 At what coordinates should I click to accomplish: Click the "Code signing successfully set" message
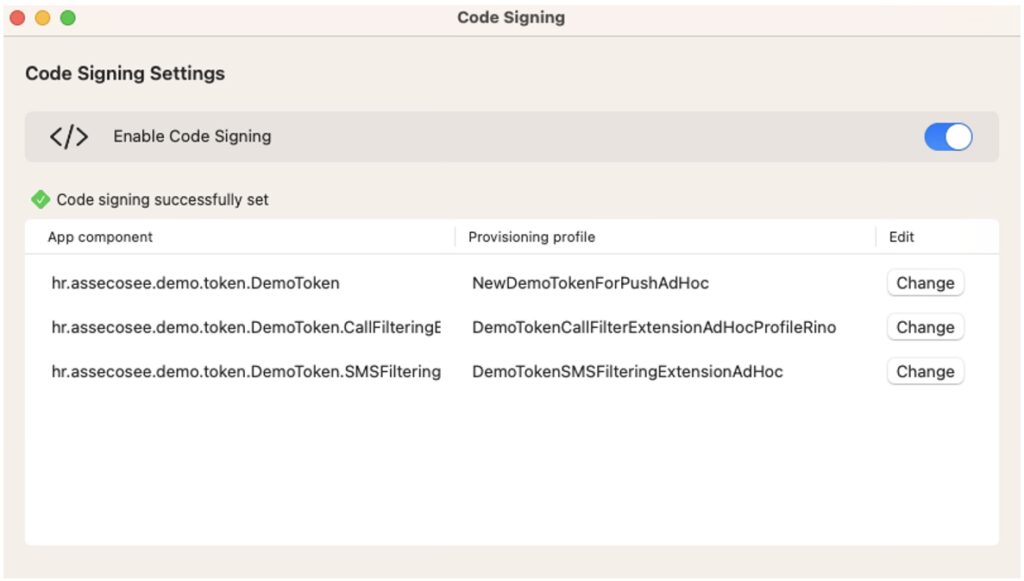[x=162, y=200]
